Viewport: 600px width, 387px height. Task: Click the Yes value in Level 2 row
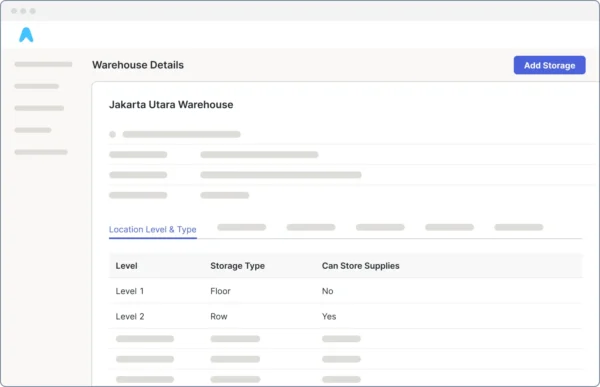[329, 316]
